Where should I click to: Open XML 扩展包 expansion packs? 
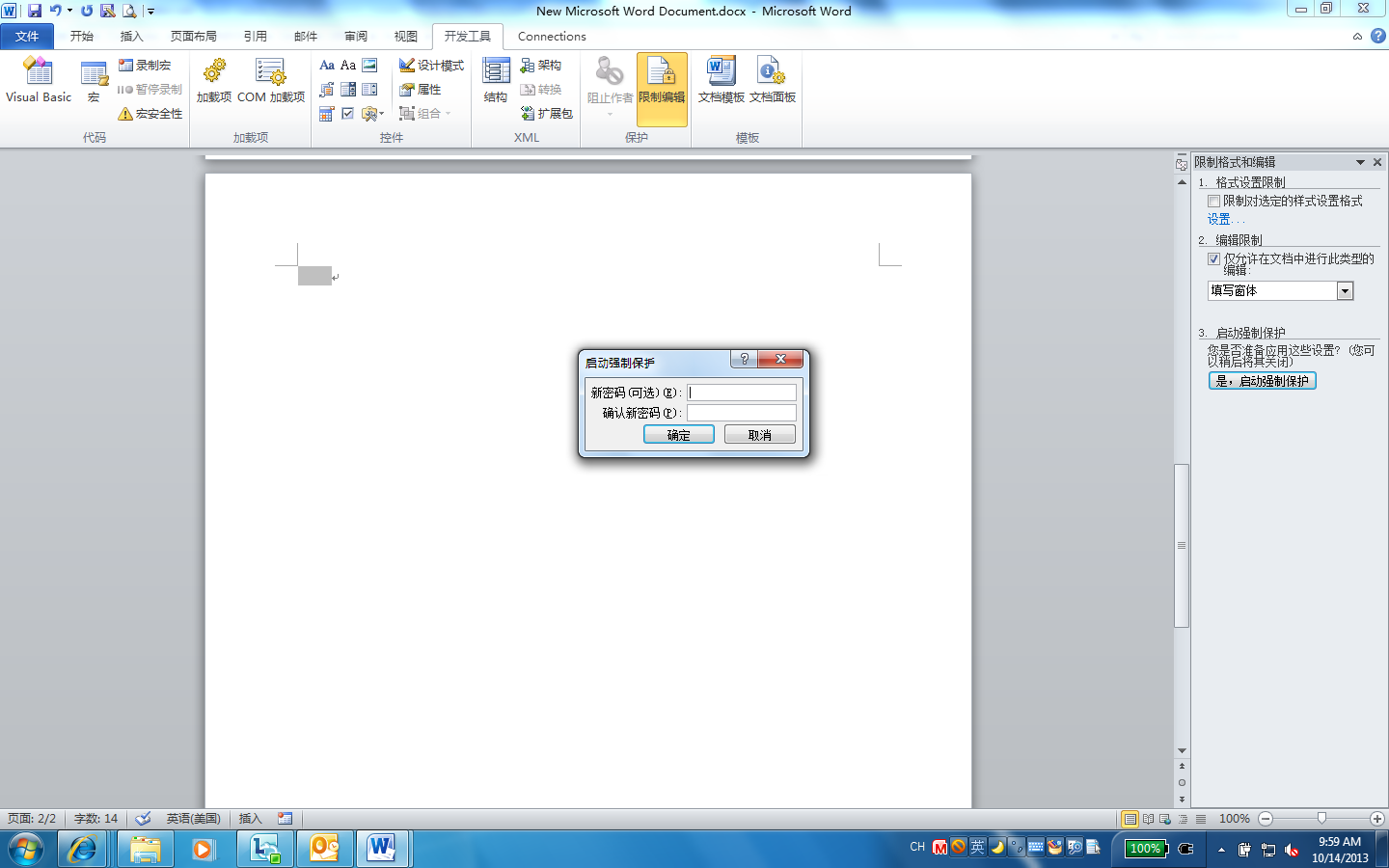(x=546, y=113)
